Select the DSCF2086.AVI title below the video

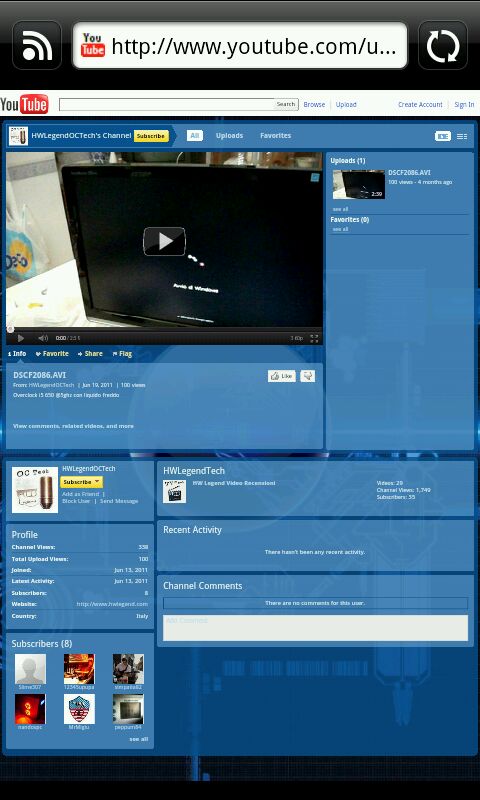pyautogui.click(x=39, y=375)
